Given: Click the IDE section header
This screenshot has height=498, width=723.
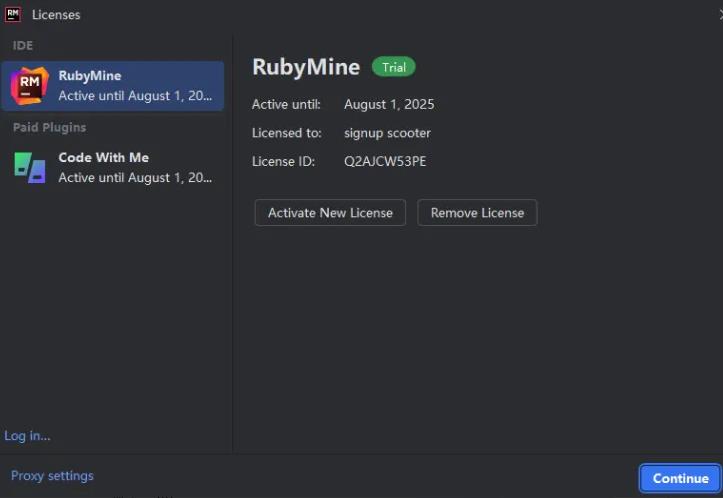Looking at the screenshot, I should [x=23, y=46].
